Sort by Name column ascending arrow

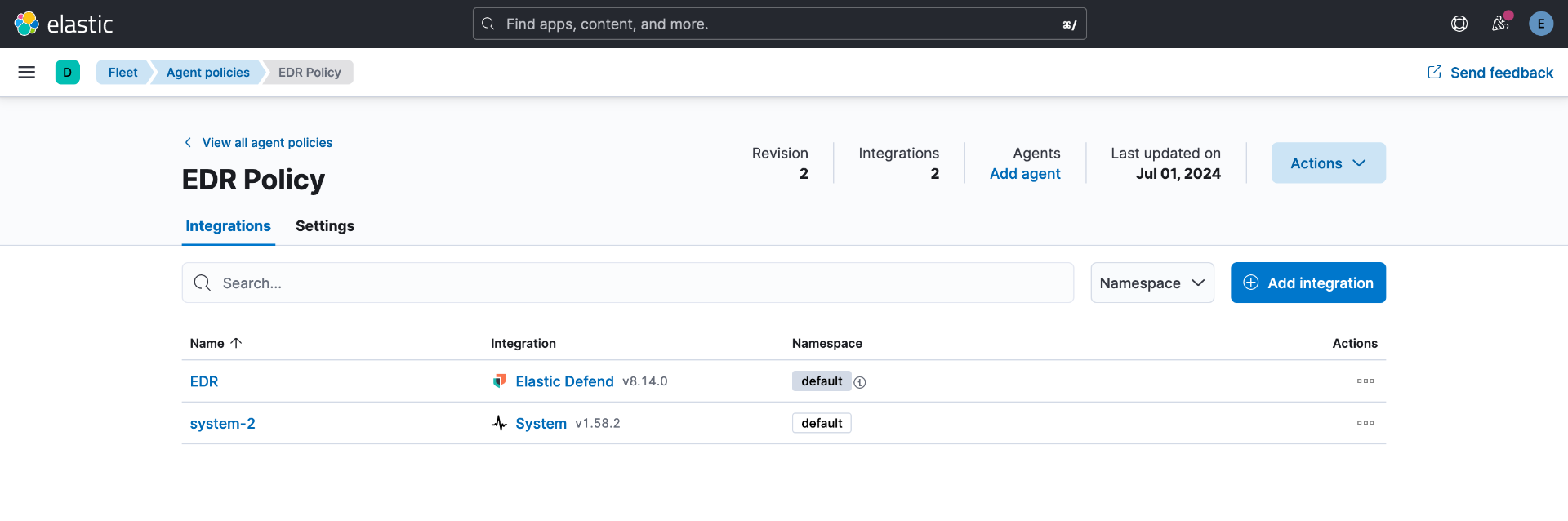point(237,343)
